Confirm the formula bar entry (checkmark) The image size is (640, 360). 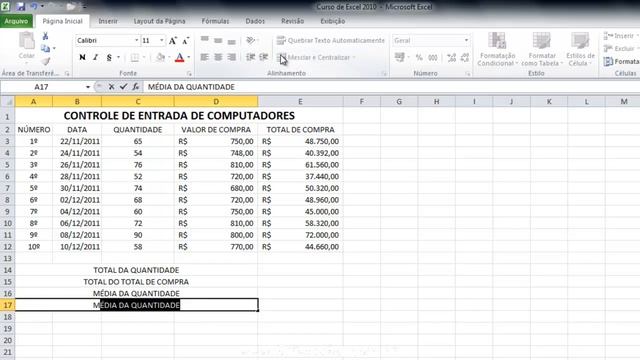123,87
